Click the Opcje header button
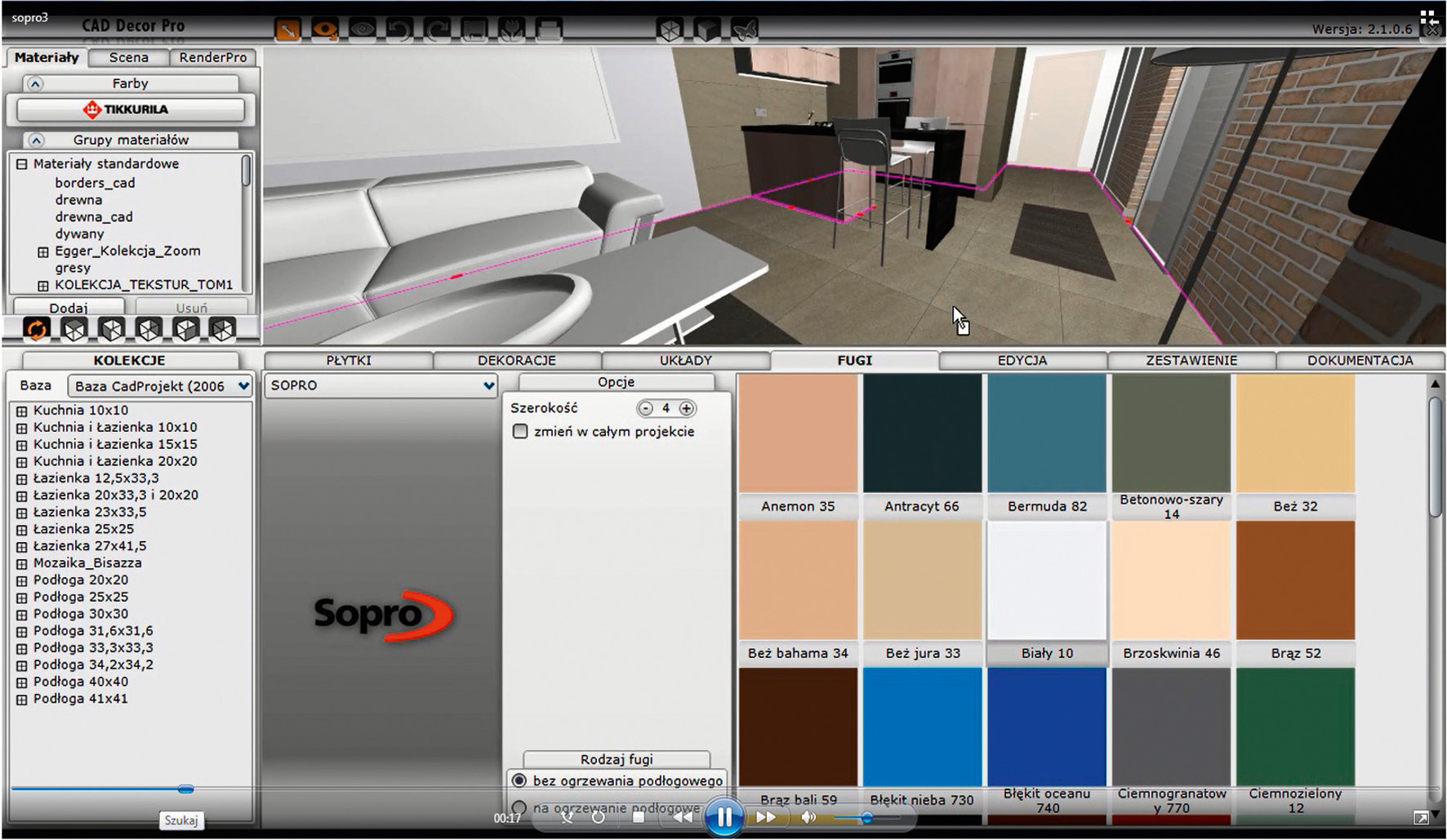 (617, 382)
